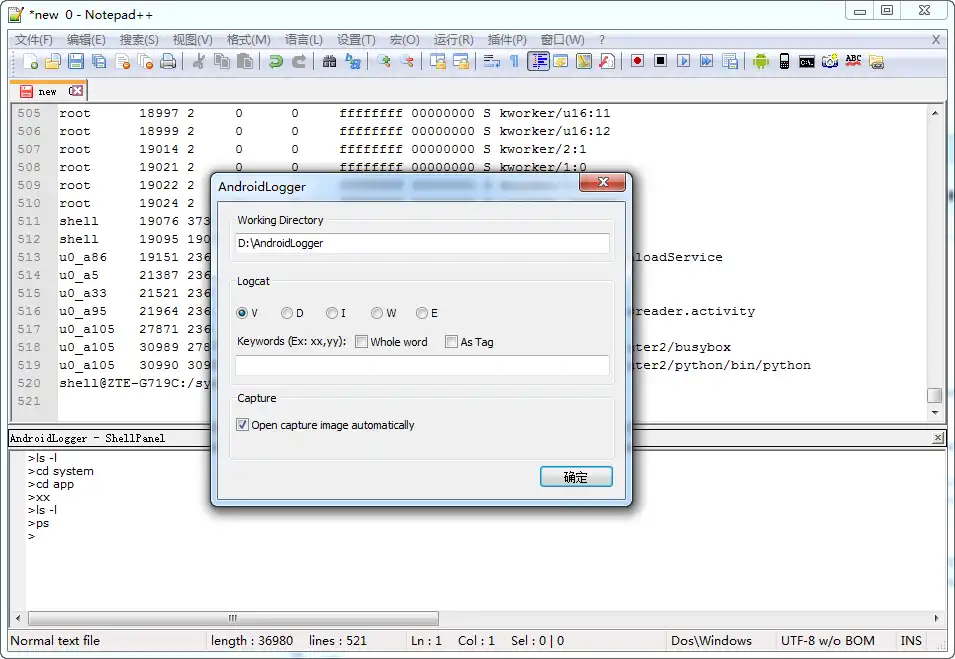Image resolution: width=955 pixels, height=659 pixels.
Task: Select the W logcat level
Action: pos(377,313)
